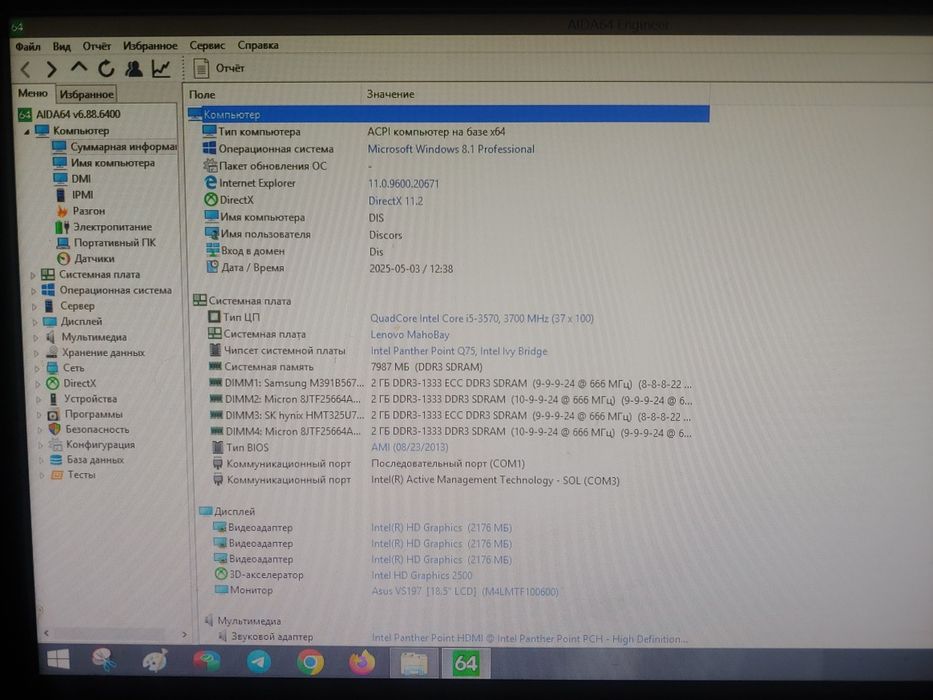Click the Безопасность shield icon
Image resolution: width=933 pixels, height=700 pixels.
point(55,429)
